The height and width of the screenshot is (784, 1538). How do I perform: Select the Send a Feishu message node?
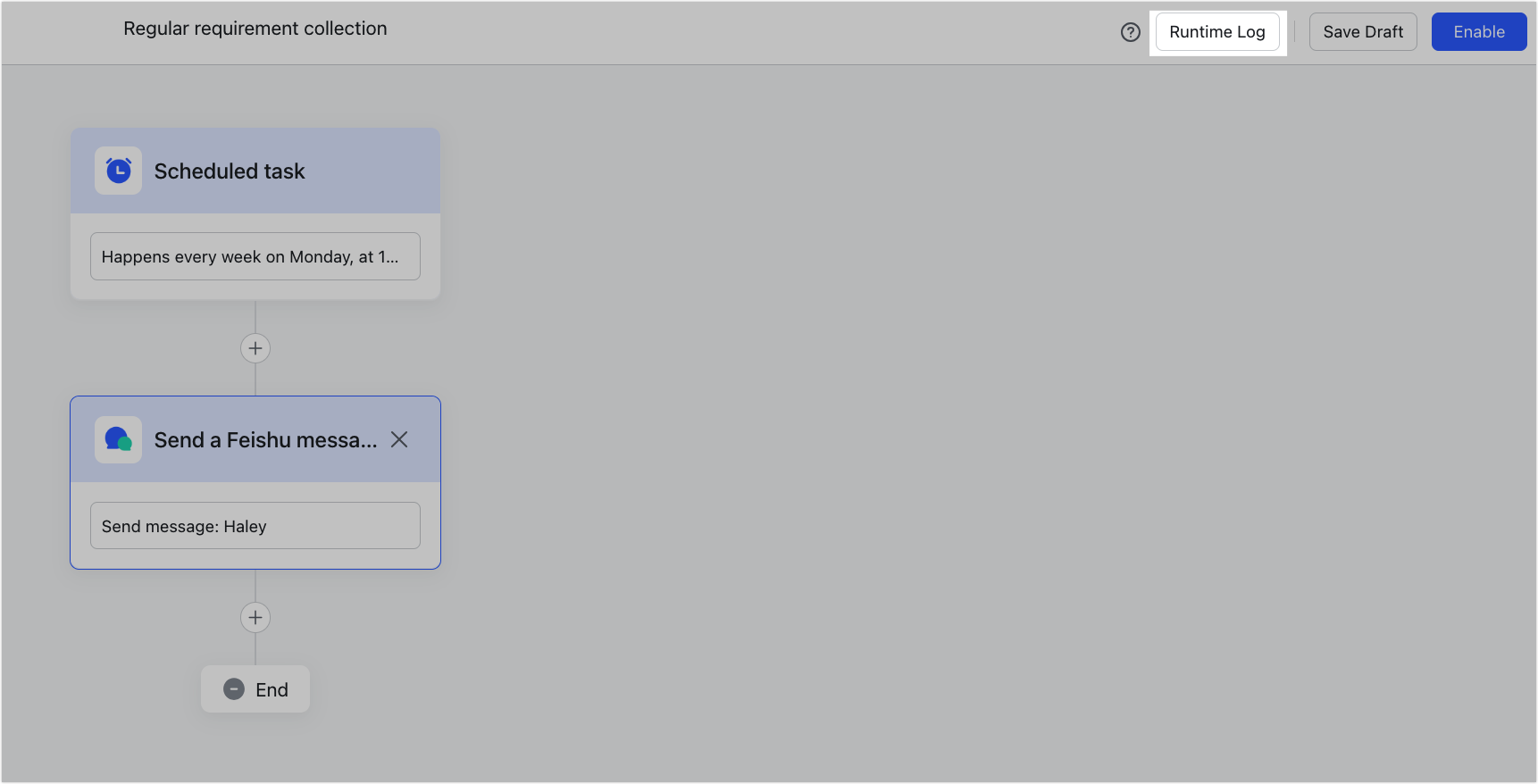255,482
